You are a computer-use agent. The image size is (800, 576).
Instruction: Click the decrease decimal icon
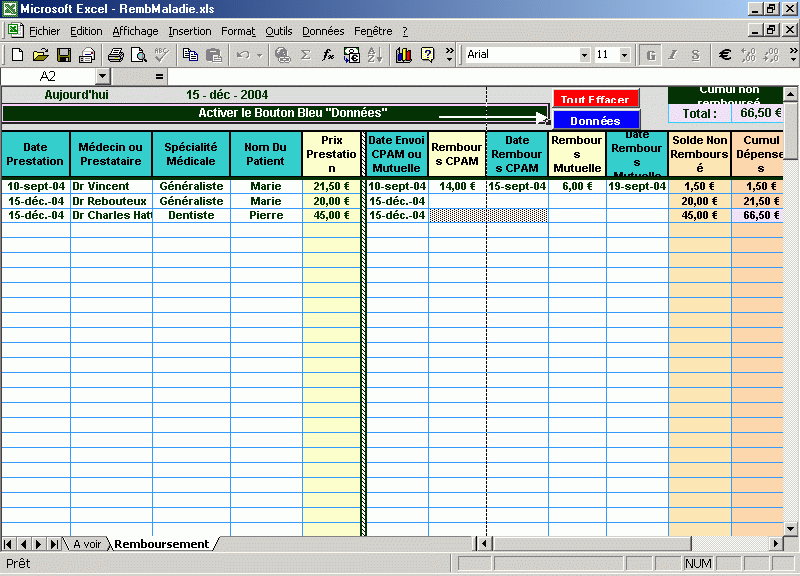tap(771, 55)
